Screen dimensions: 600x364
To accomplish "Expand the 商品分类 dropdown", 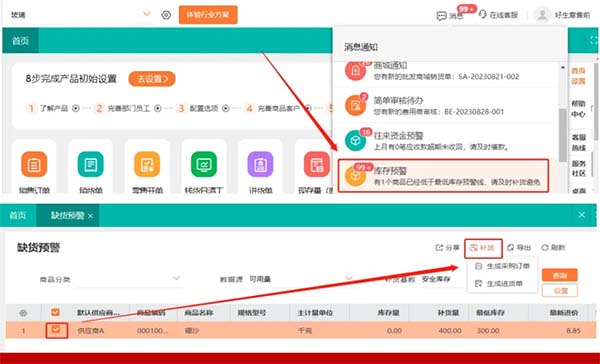I will point(129,279).
